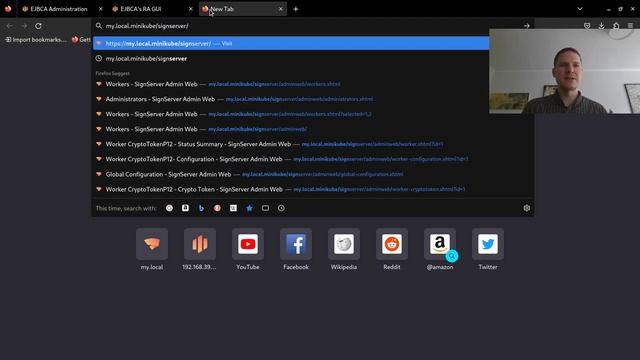Close the EJBCA Administration tab

coord(100,9)
